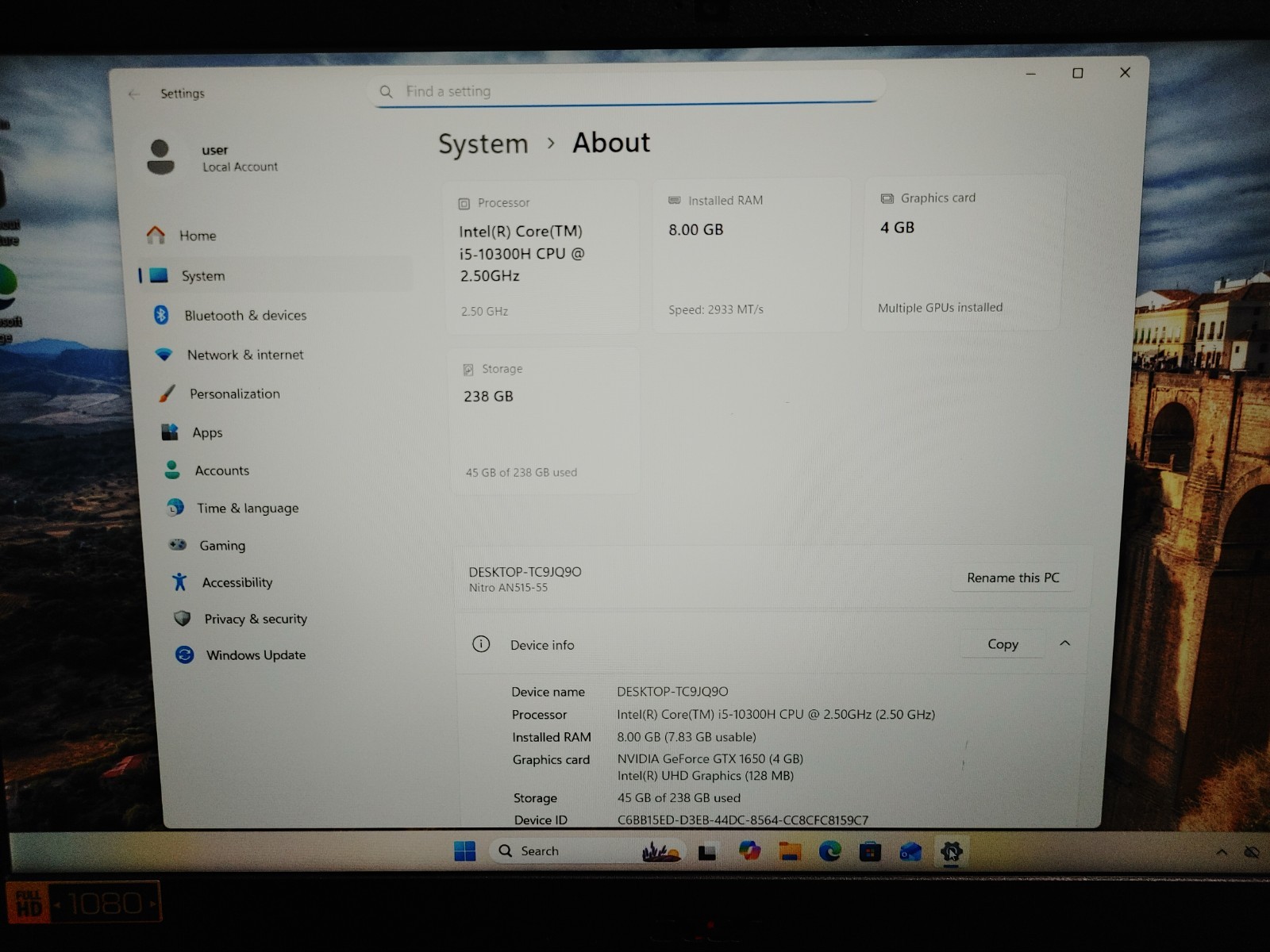Image resolution: width=1270 pixels, height=952 pixels.
Task: Click the Settings gear in the taskbar
Action: point(951,853)
